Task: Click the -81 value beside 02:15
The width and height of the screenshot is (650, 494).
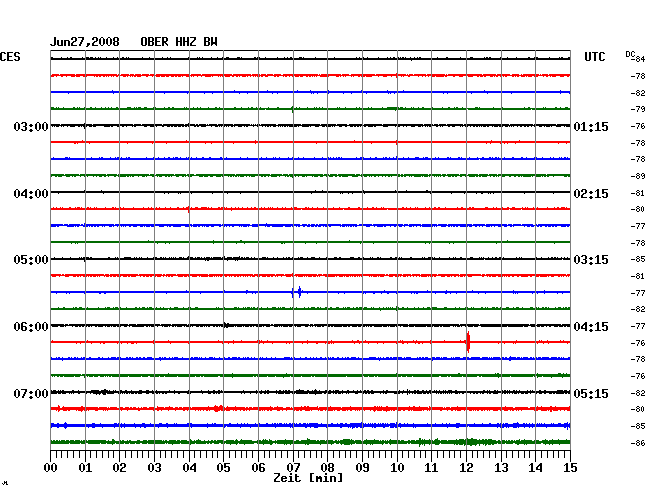Action: pos(638,193)
